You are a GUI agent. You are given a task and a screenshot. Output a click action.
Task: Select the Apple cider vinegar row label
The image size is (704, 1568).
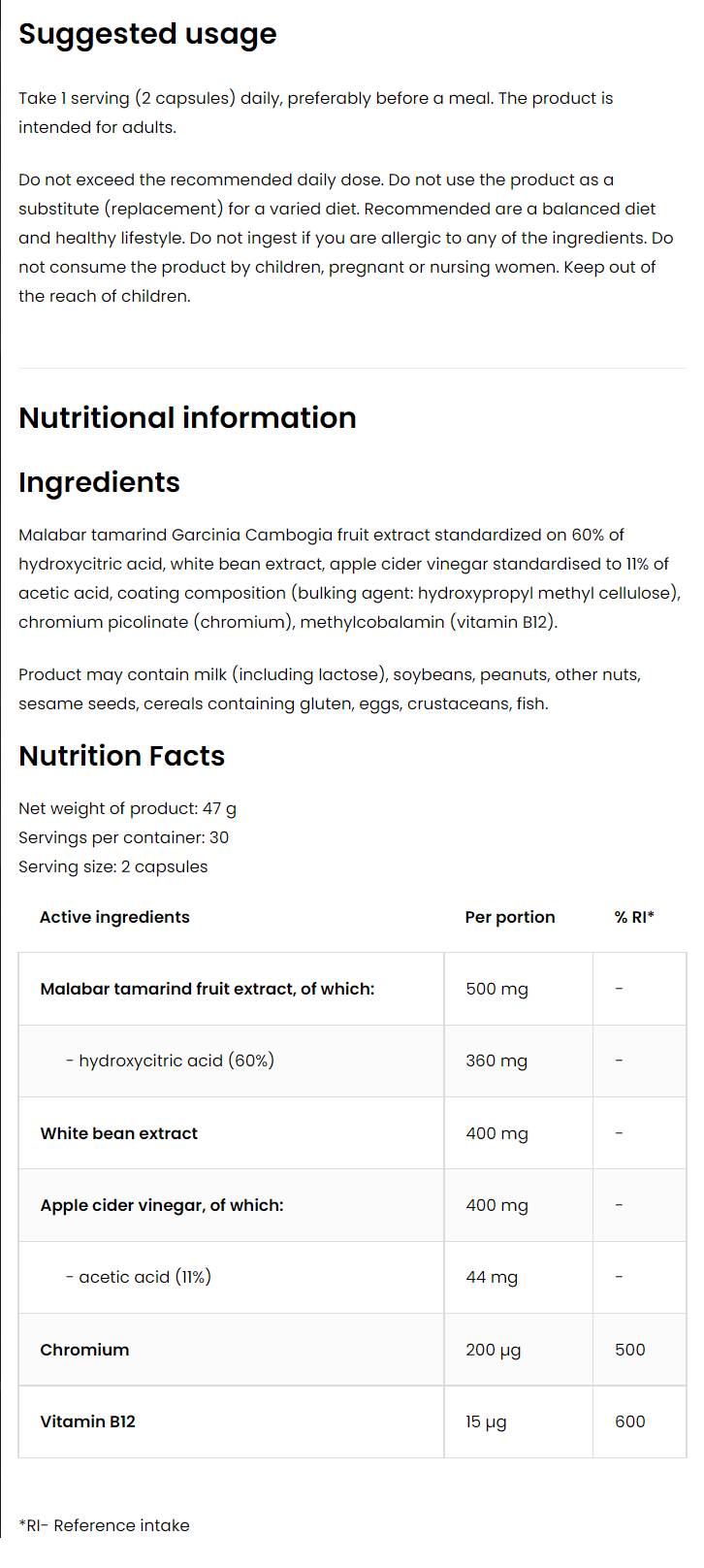pos(162,1205)
